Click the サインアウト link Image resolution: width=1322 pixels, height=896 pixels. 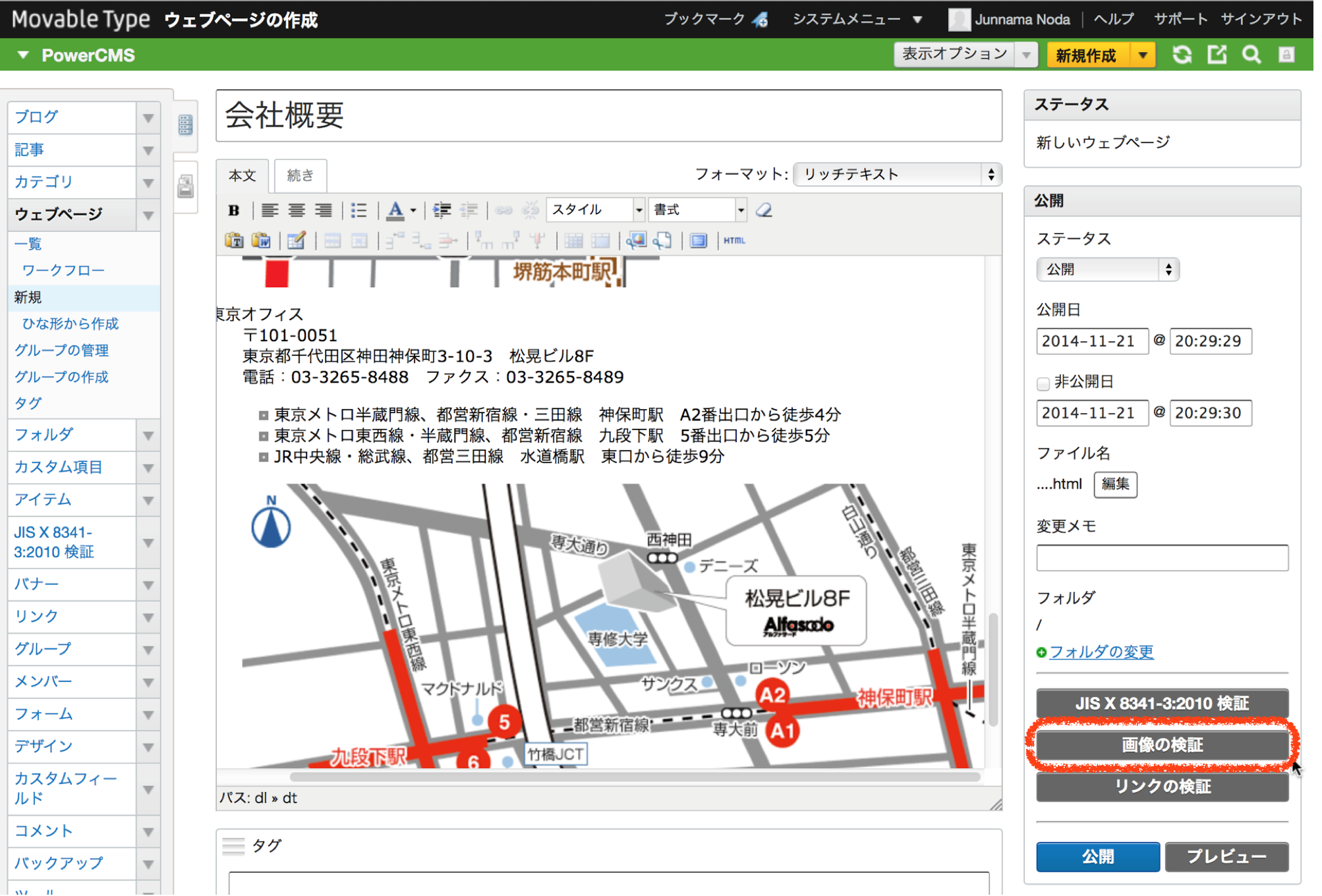pos(1261,20)
